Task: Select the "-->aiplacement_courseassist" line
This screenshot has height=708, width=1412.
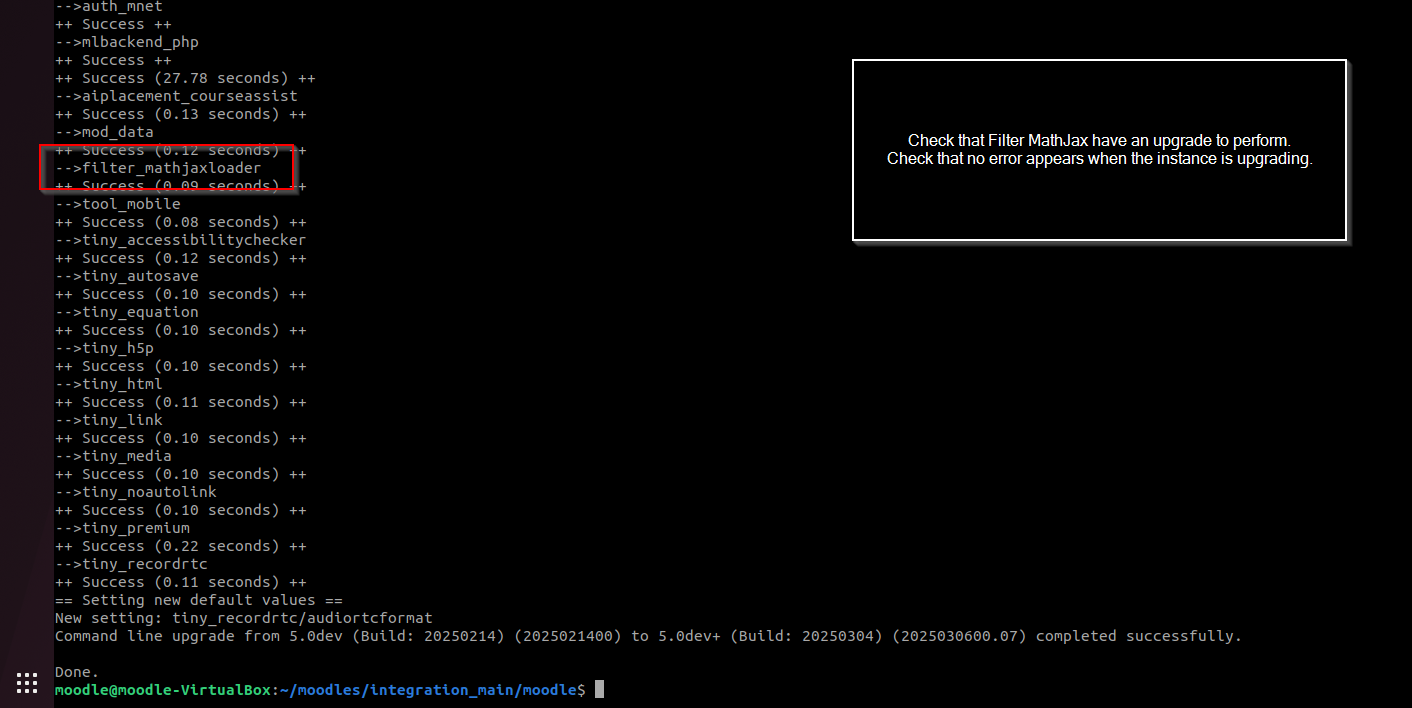Action: click(x=176, y=96)
